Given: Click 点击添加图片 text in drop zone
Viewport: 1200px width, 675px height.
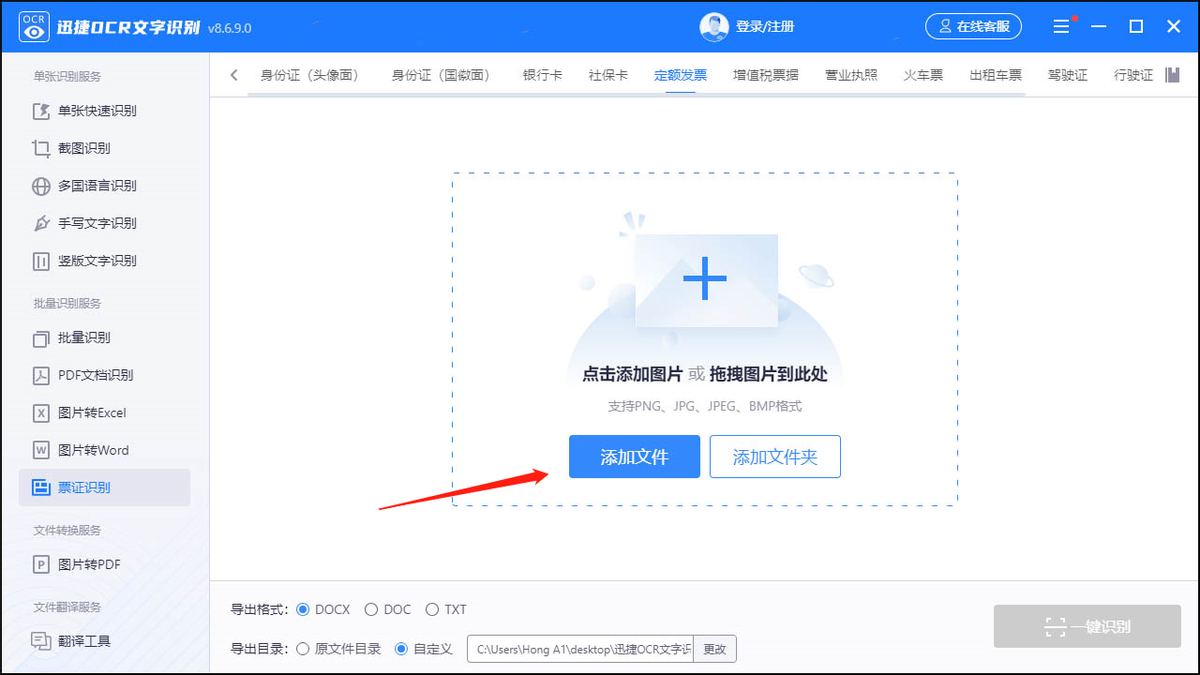Looking at the screenshot, I should (x=632, y=374).
